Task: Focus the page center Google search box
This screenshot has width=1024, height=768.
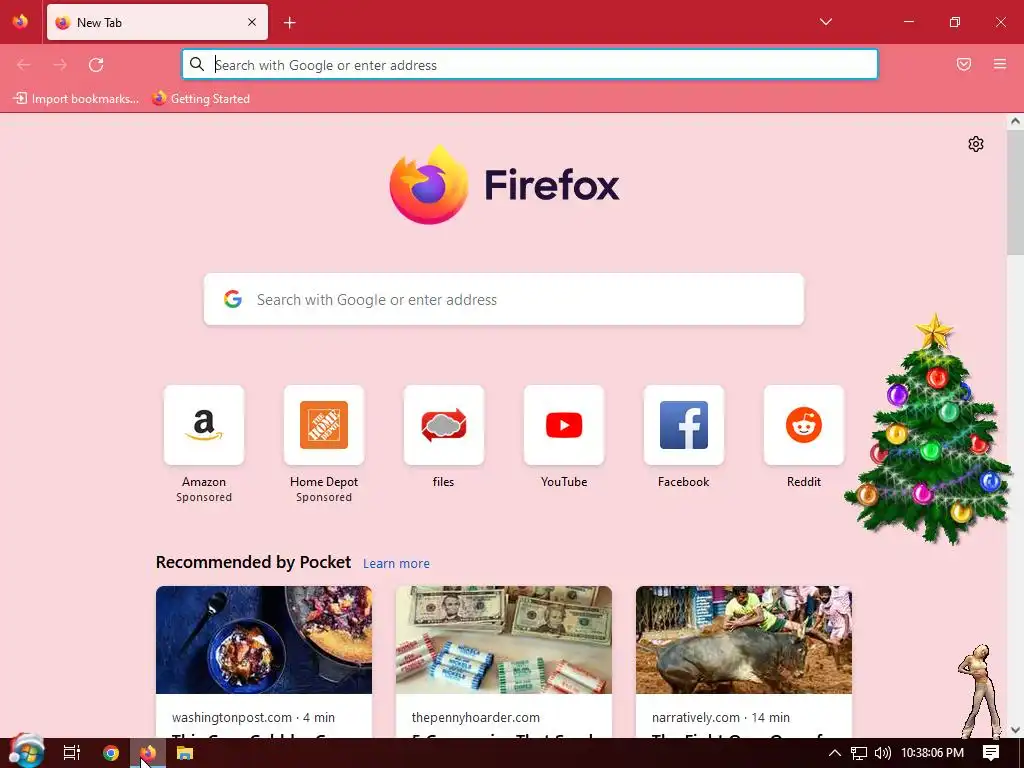Action: point(504,299)
